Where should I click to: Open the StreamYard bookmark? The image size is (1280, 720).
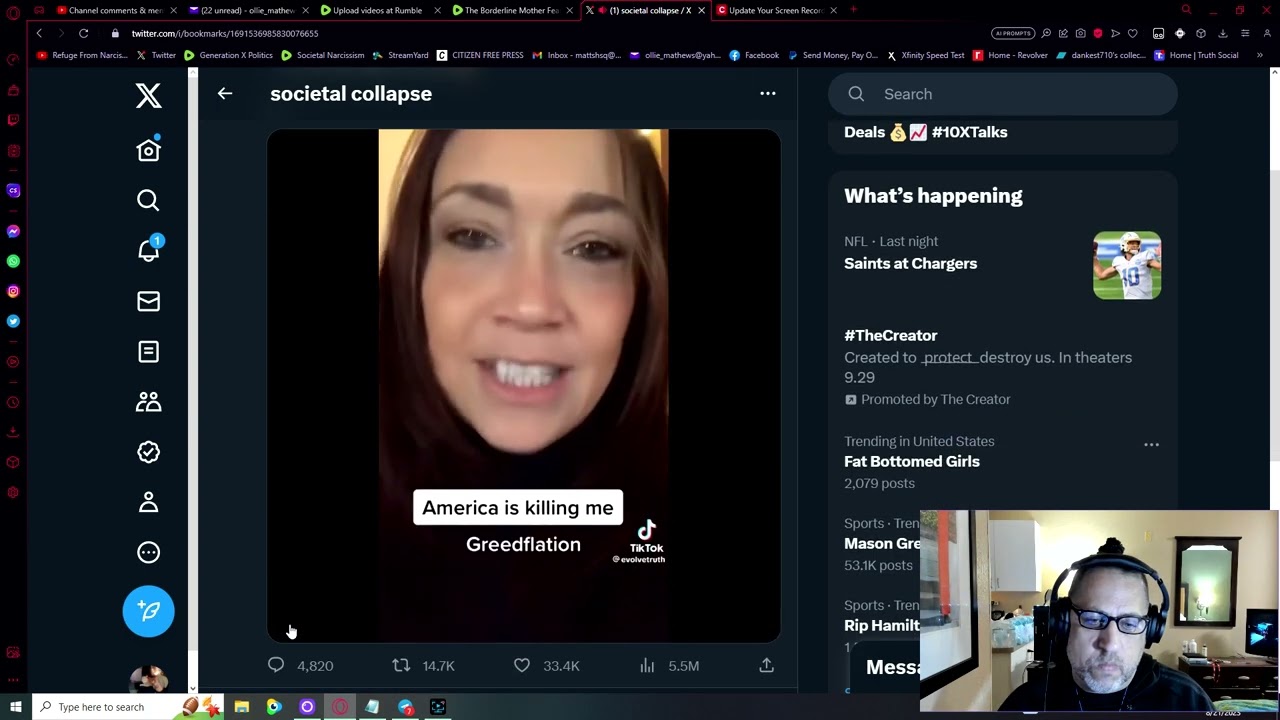click(400, 55)
